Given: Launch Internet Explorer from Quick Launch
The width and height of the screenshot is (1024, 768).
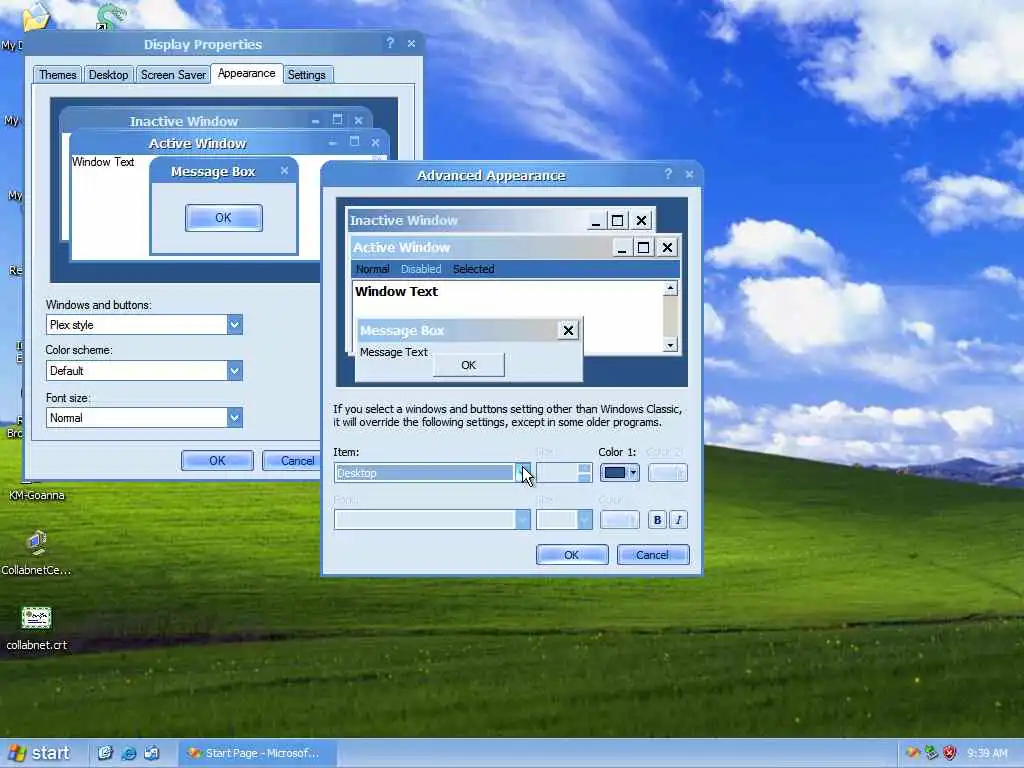Looking at the screenshot, I should [129, 753].
